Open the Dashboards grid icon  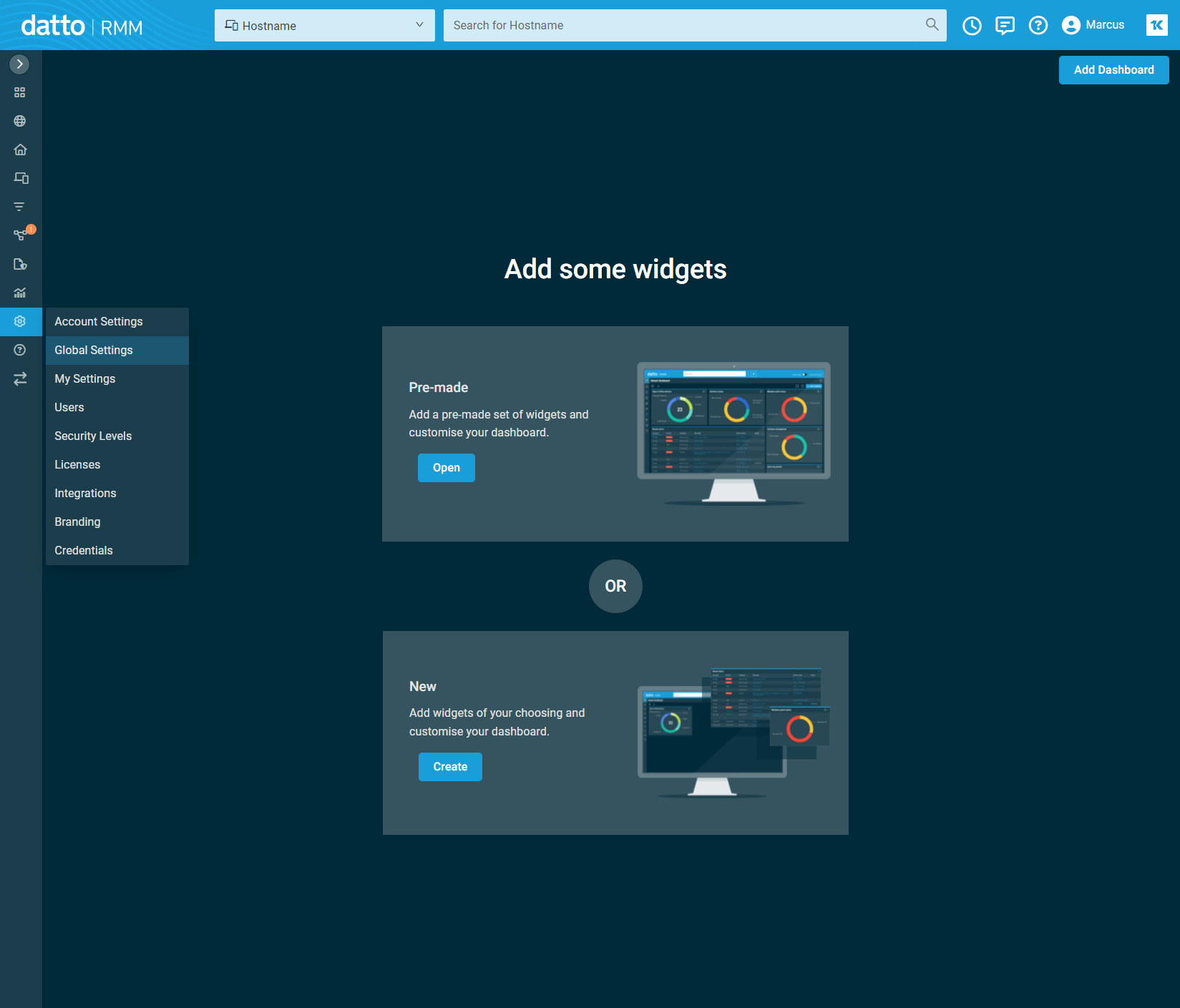20,92
